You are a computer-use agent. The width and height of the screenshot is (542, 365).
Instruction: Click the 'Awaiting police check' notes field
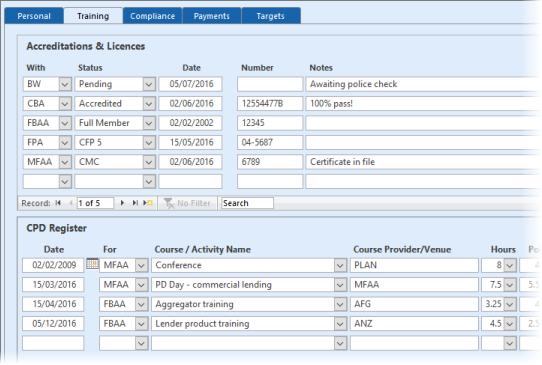click(x=422, y=84)
